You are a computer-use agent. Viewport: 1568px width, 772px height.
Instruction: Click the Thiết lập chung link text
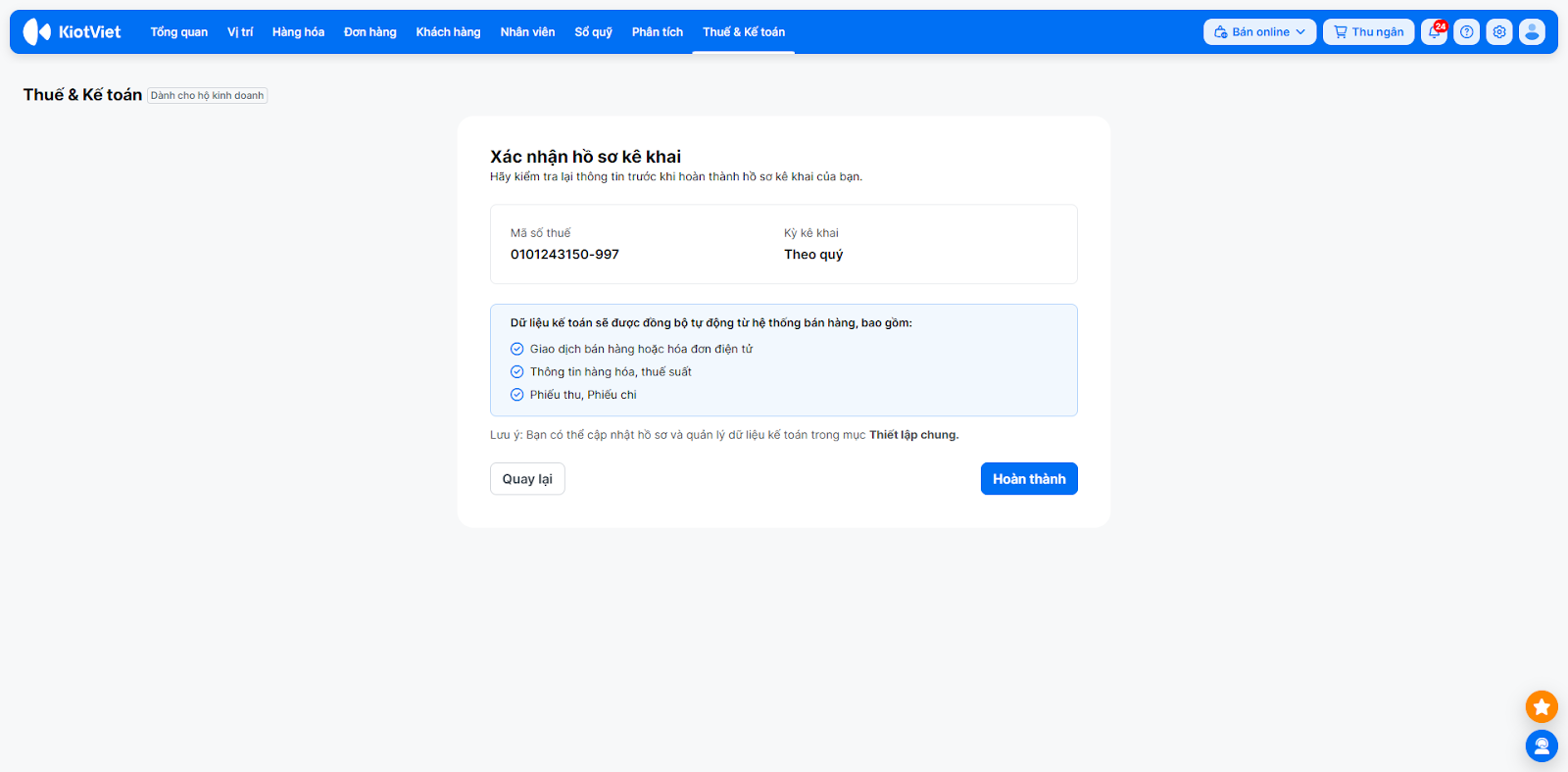click(913, 435)
